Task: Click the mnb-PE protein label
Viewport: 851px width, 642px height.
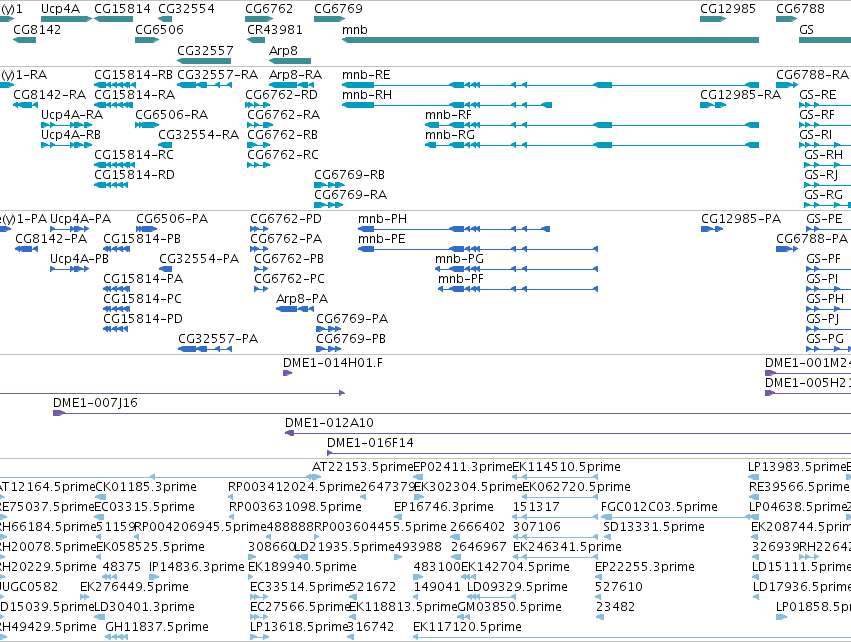Action: [x=382, y=239]
